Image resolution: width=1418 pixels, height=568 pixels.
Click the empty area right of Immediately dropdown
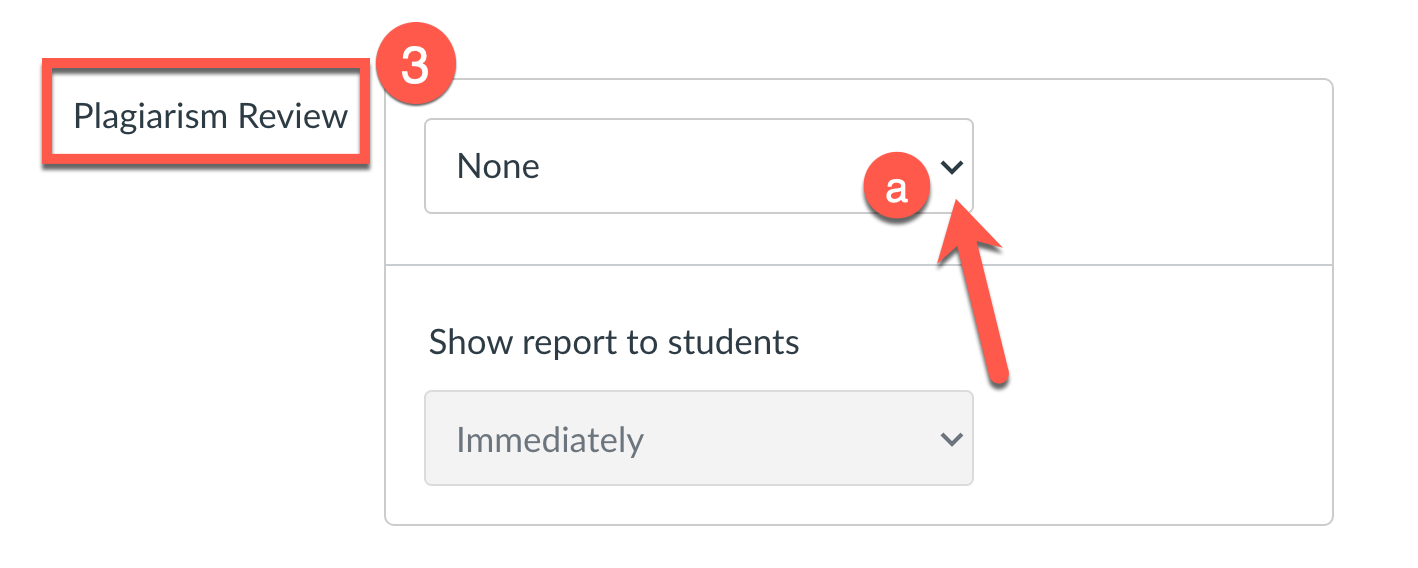(1150, 438)
